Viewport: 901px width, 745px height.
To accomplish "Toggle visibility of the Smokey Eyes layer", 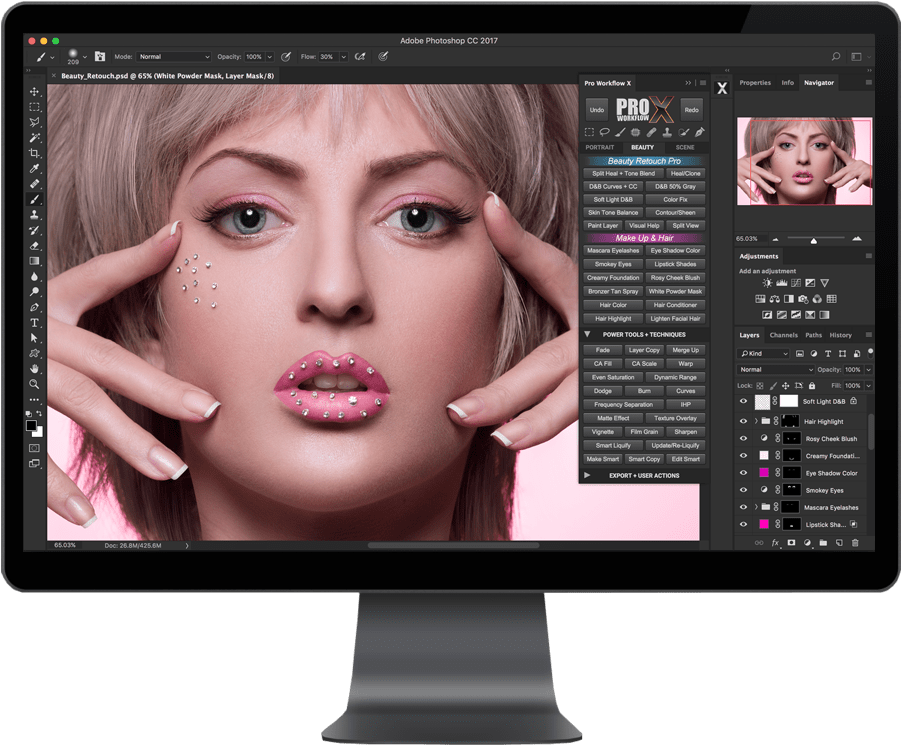I will click(x=744, y=490).
